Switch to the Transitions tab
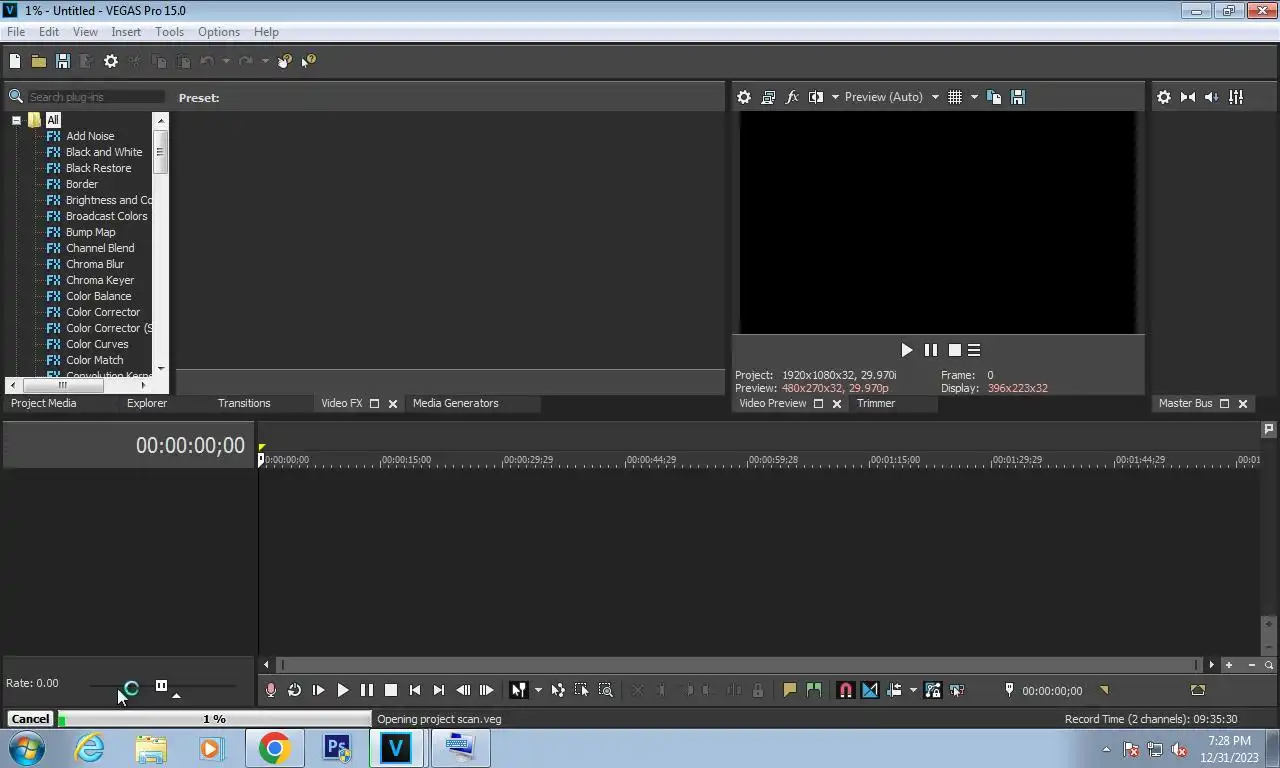This screenshot has height=768, width=1280. (x=244, y=403)
